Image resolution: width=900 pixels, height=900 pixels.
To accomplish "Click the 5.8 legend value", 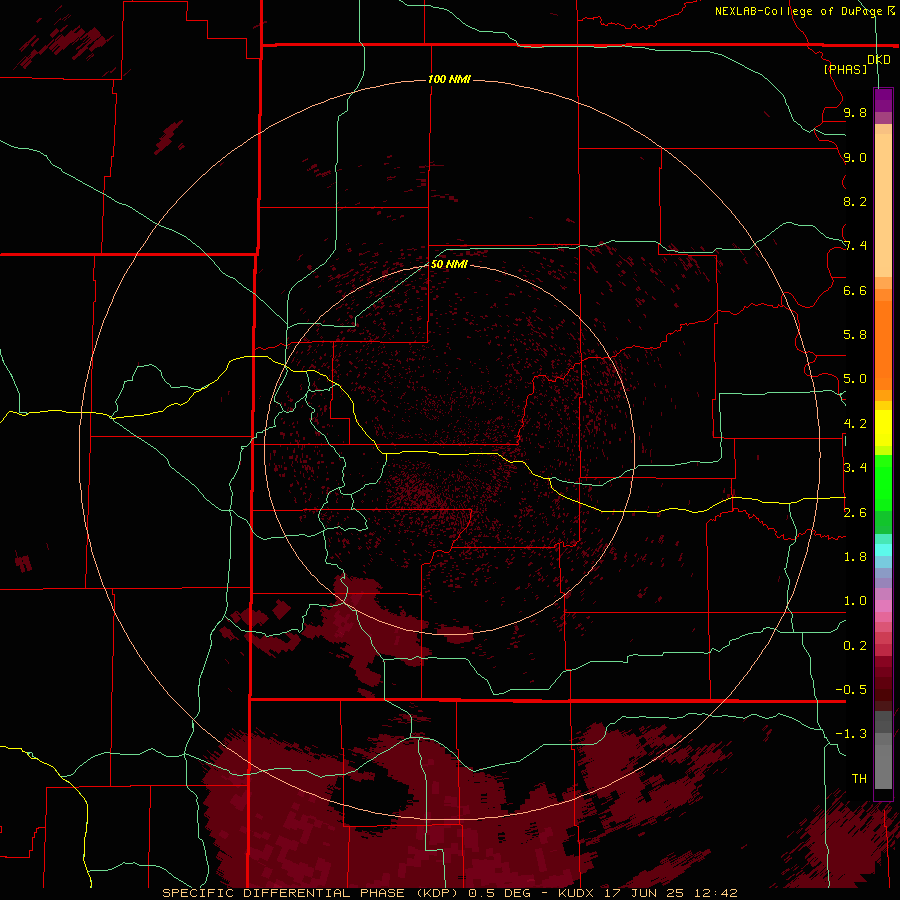I will click(855, 335).
